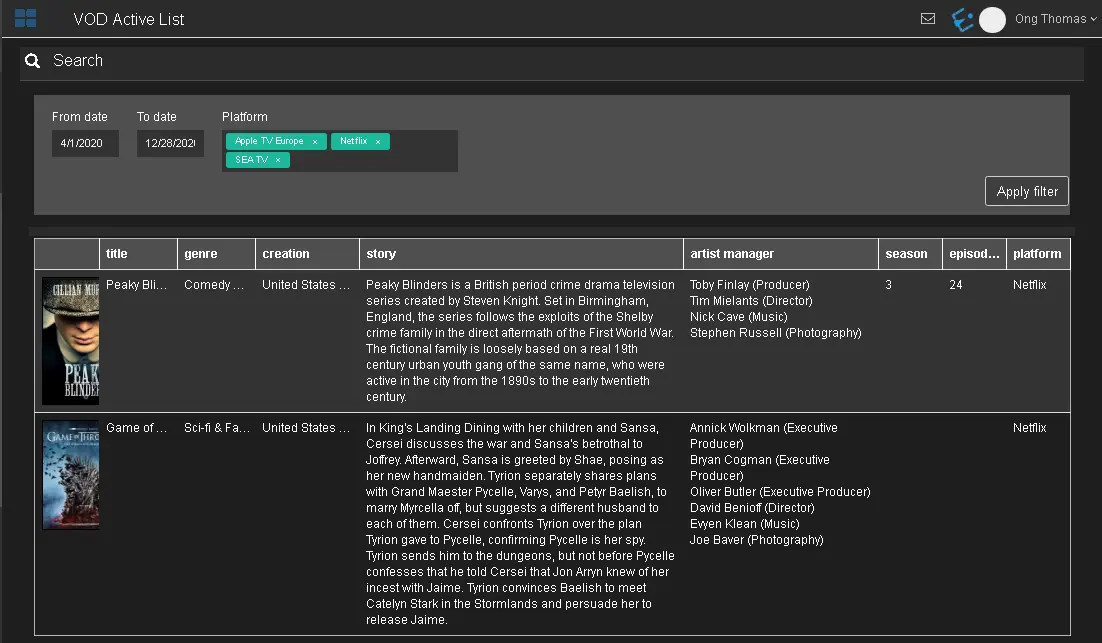1102x643 pixels.
Task: Sort by the genre column header
Action: 201,254
